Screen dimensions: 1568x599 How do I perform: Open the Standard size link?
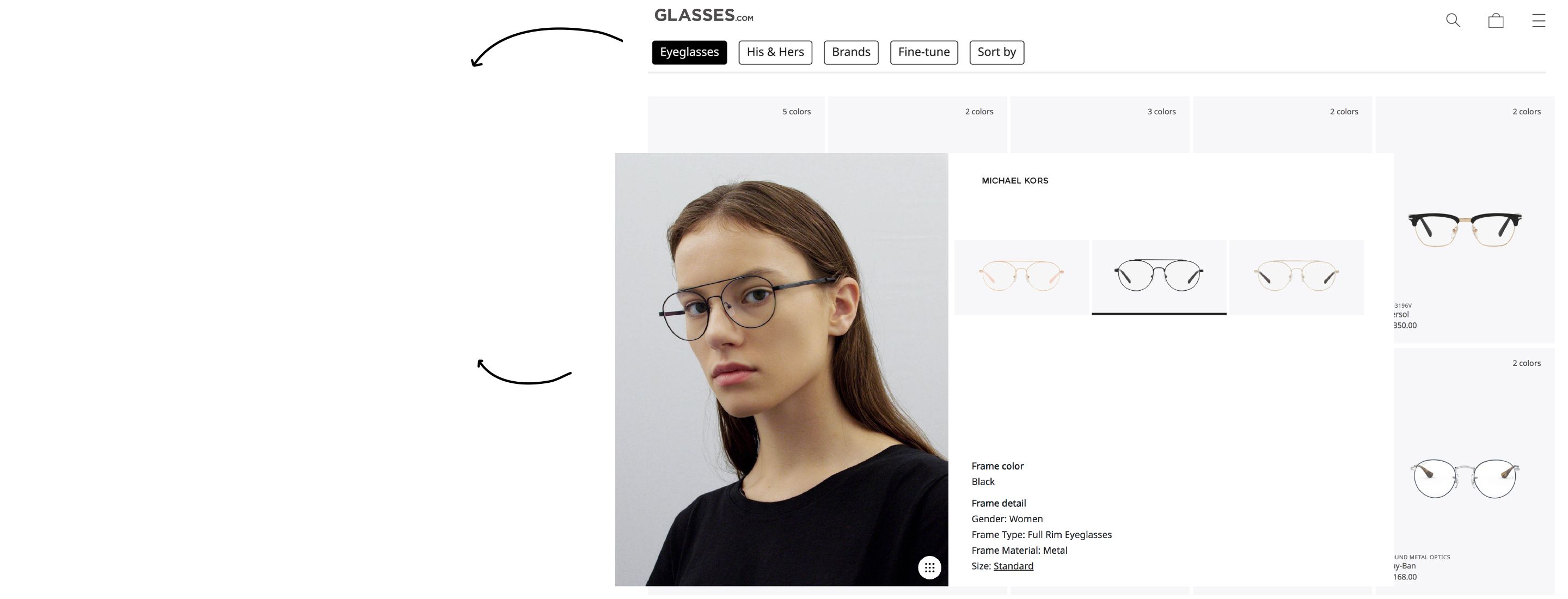1013,566
